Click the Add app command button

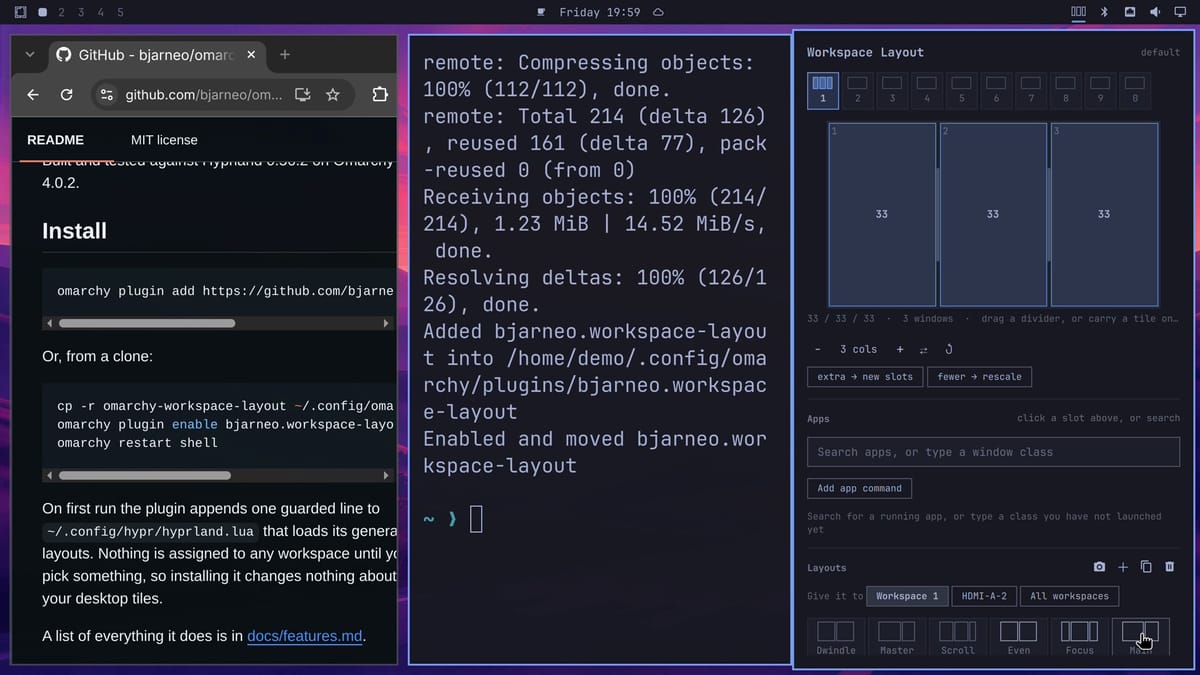tap(859, 488)
